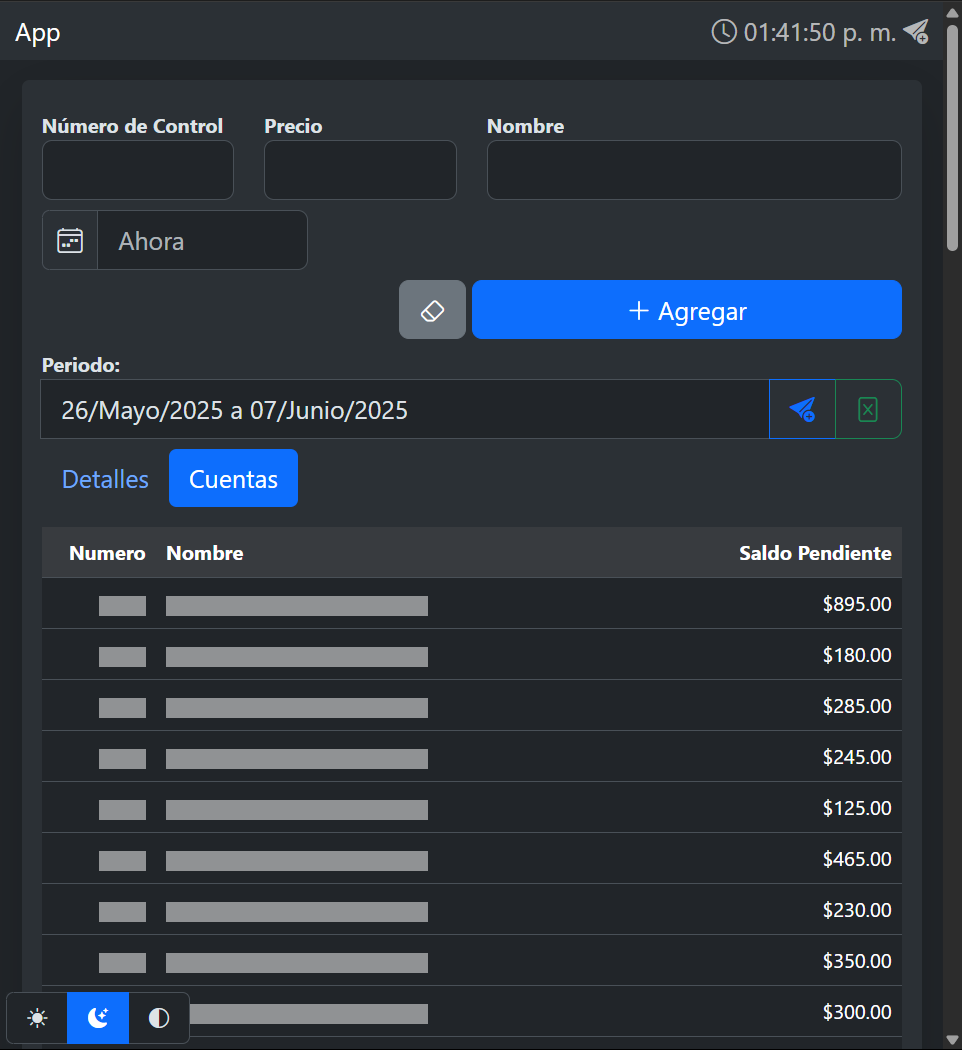This screenshot has height=1050, width=962.
Task: Click into the Precio input box
Action: 360,170
